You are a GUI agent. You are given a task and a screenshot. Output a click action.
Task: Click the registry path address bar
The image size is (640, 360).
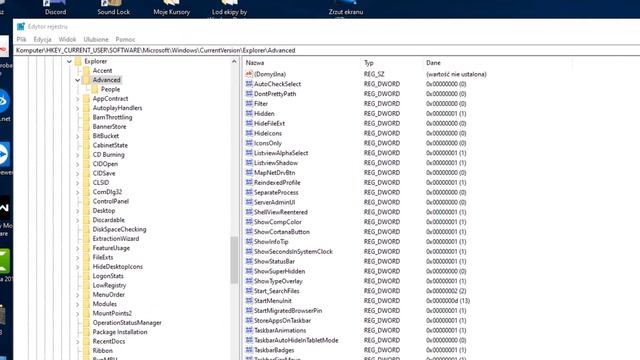[327, 50]
